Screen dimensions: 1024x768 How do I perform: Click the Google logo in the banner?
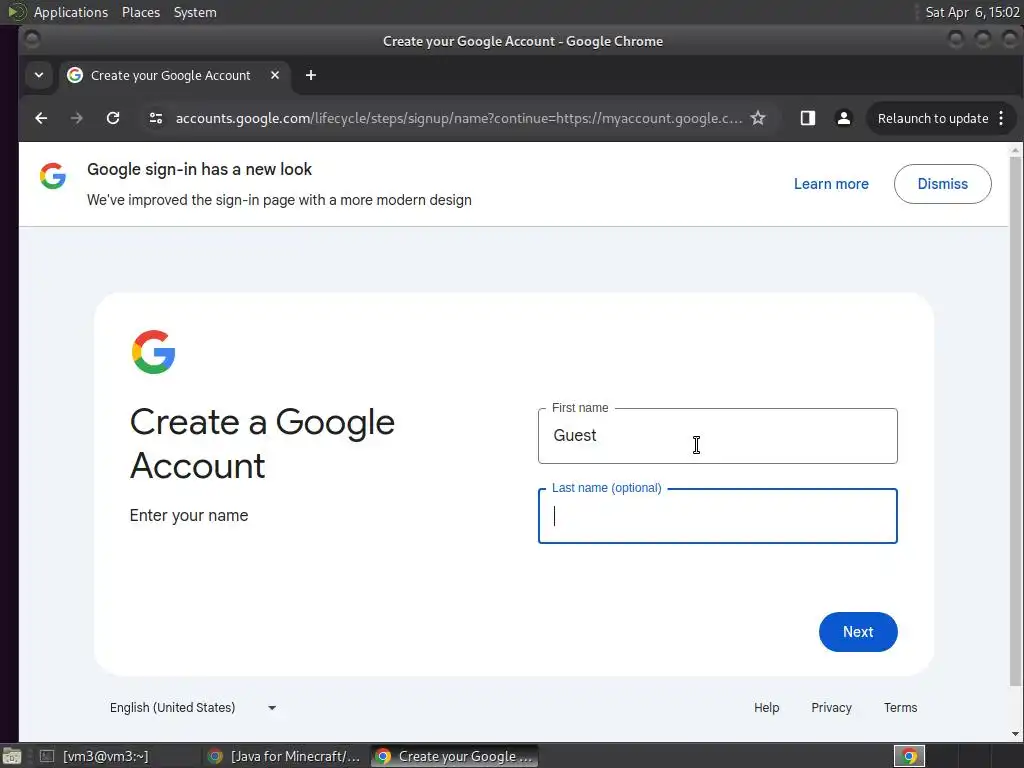(x=53, y=176)
